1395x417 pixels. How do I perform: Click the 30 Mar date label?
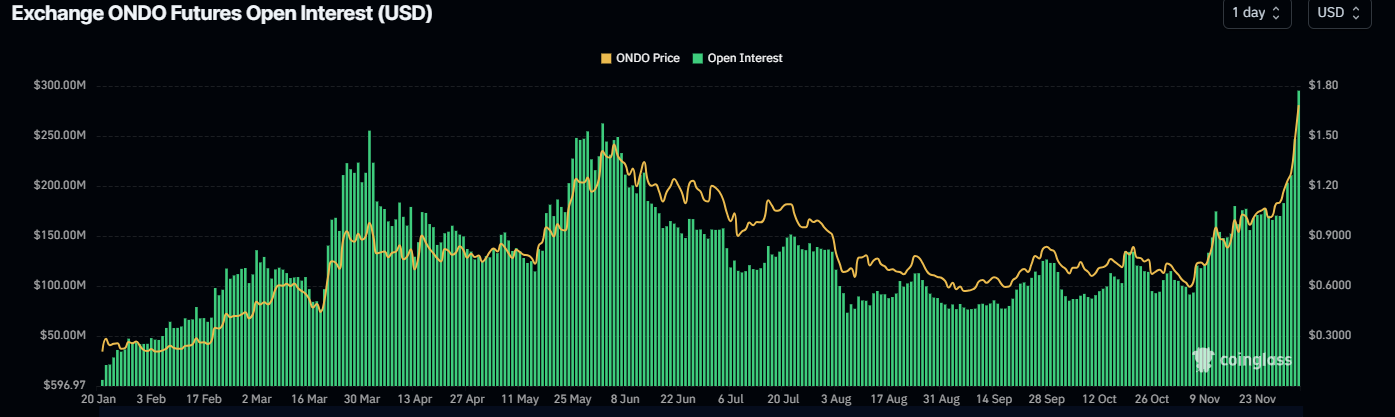[362, 398]
